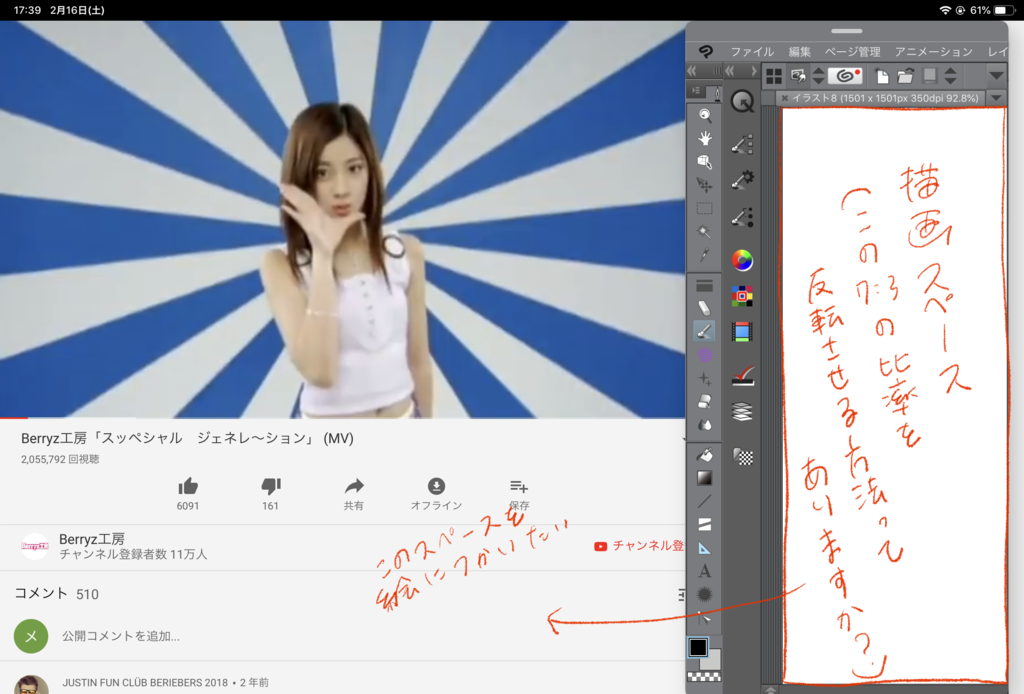
Task: Open the Brush Size palette icon
Action: pyautogui.click(x=743, y=217)
